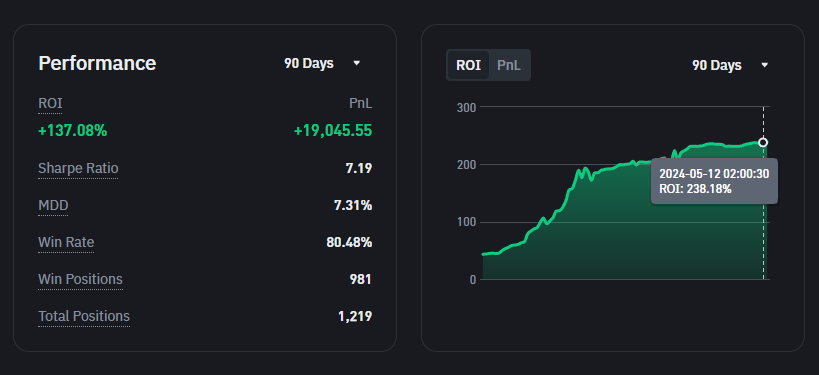Click the 0 y-axis label
The height and width of the screenshot is (375, 819).
point(473,280)
